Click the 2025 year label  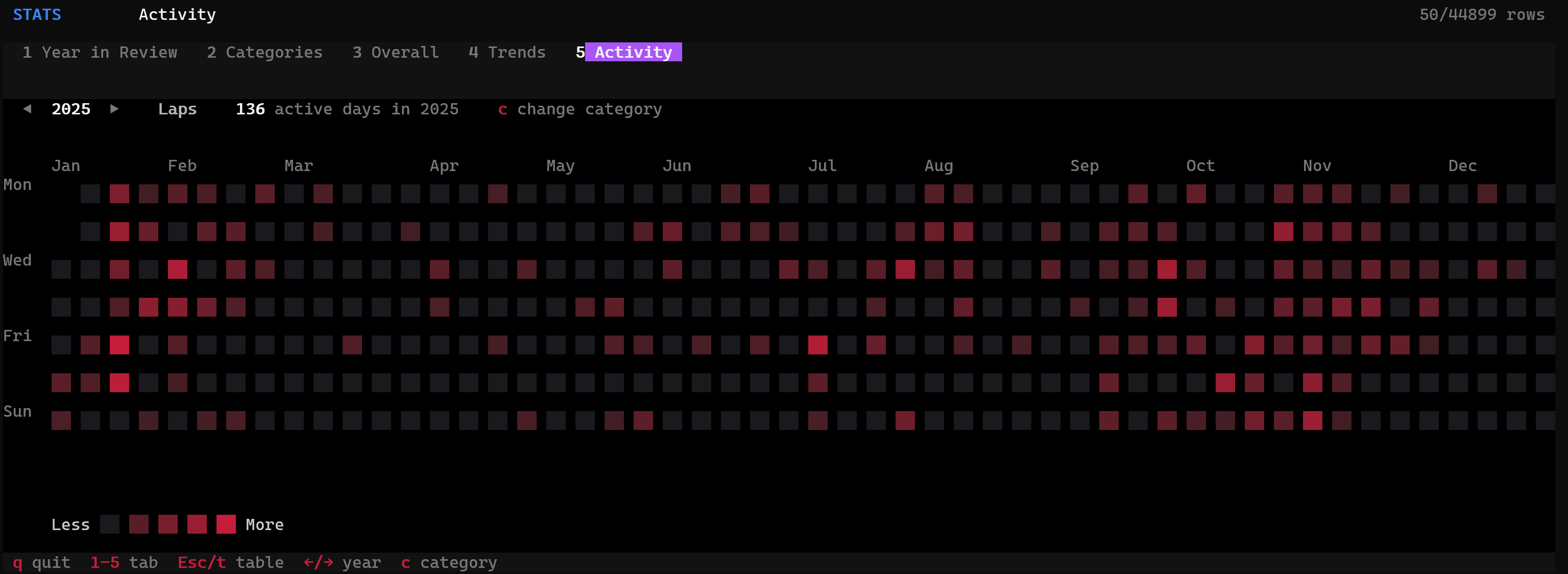point(71,110)
